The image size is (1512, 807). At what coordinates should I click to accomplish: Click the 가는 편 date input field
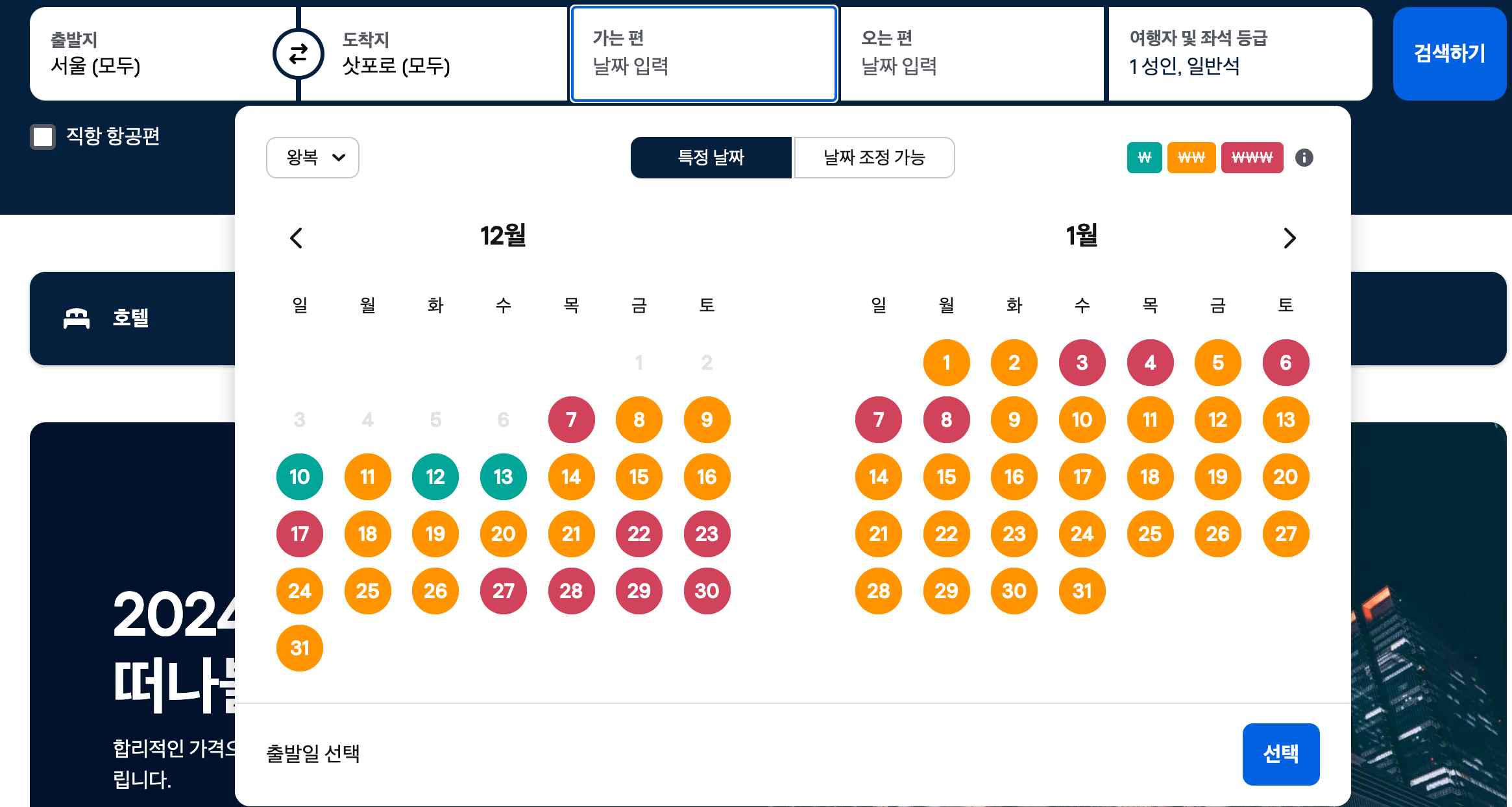pos(703,54)
